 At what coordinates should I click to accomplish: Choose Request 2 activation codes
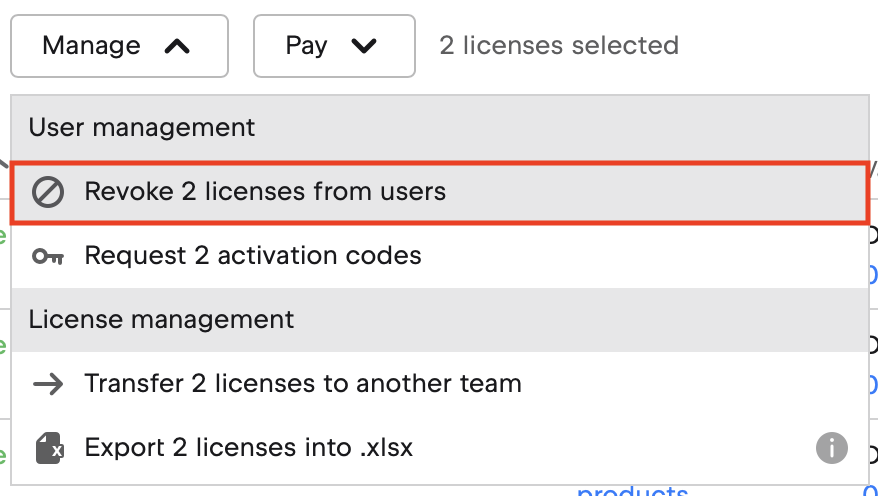tap(253, 256)
